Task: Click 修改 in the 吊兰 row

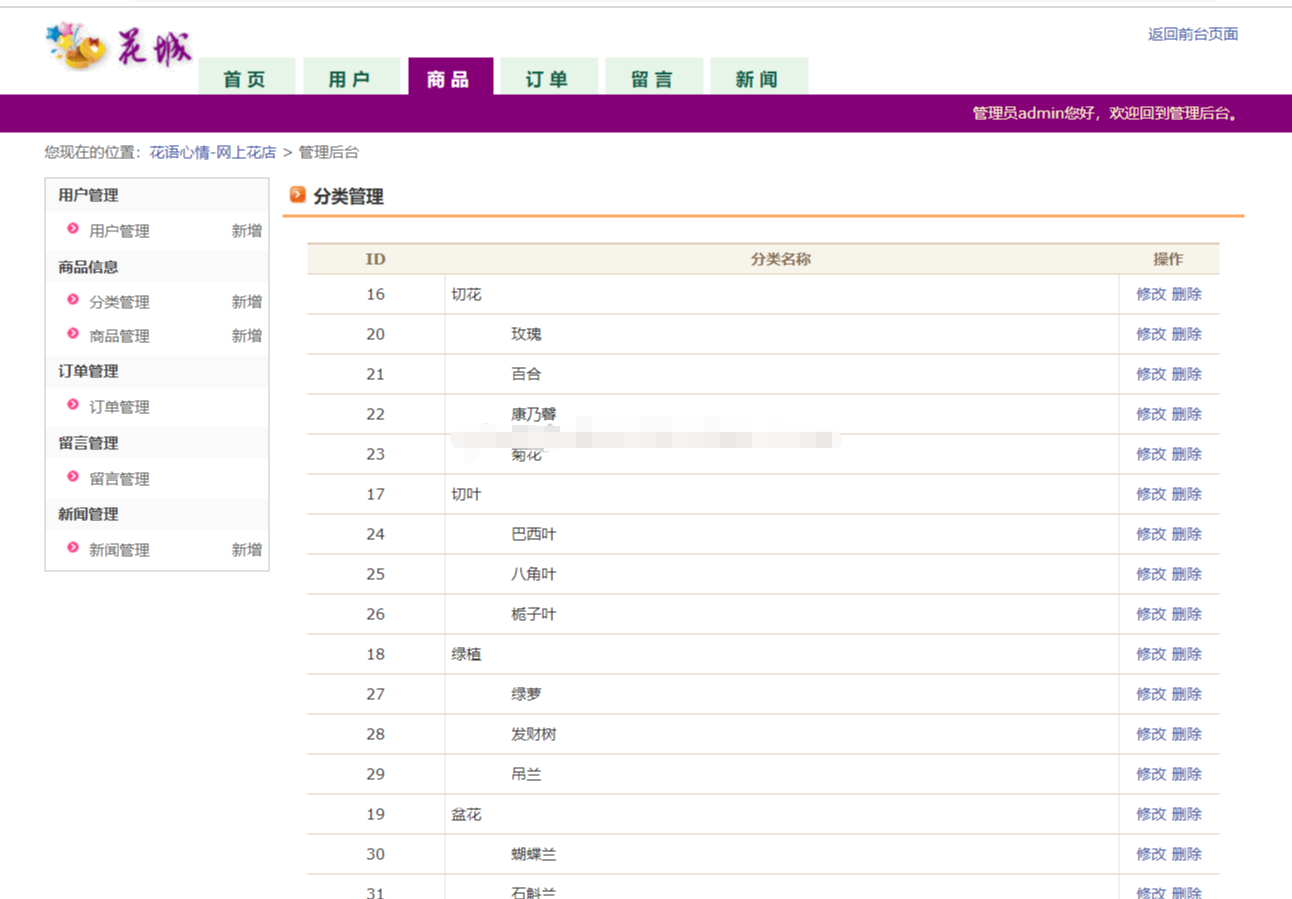Action: point(1151,774)
